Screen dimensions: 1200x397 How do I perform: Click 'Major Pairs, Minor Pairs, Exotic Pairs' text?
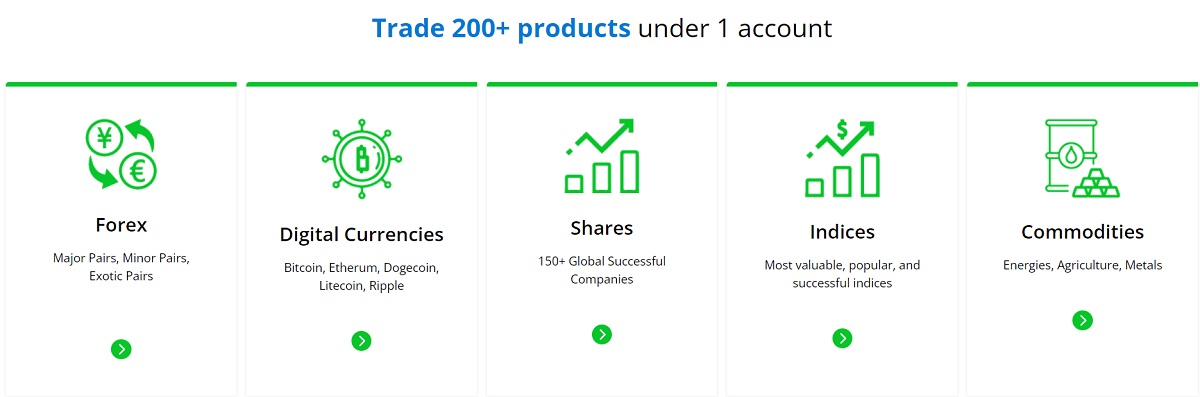[x=121, y=267]
